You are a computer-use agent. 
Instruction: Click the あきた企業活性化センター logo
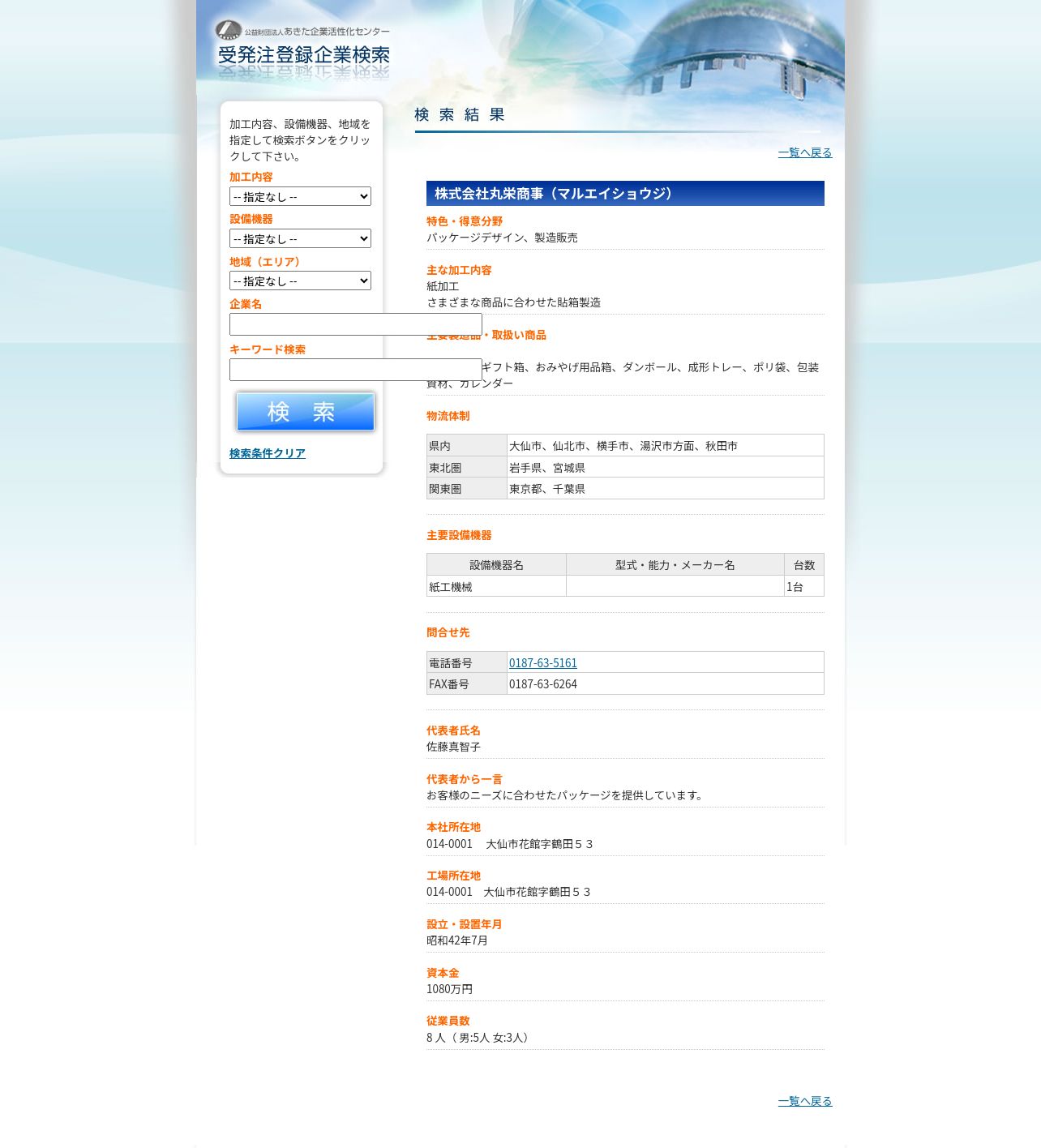[302, 31]
